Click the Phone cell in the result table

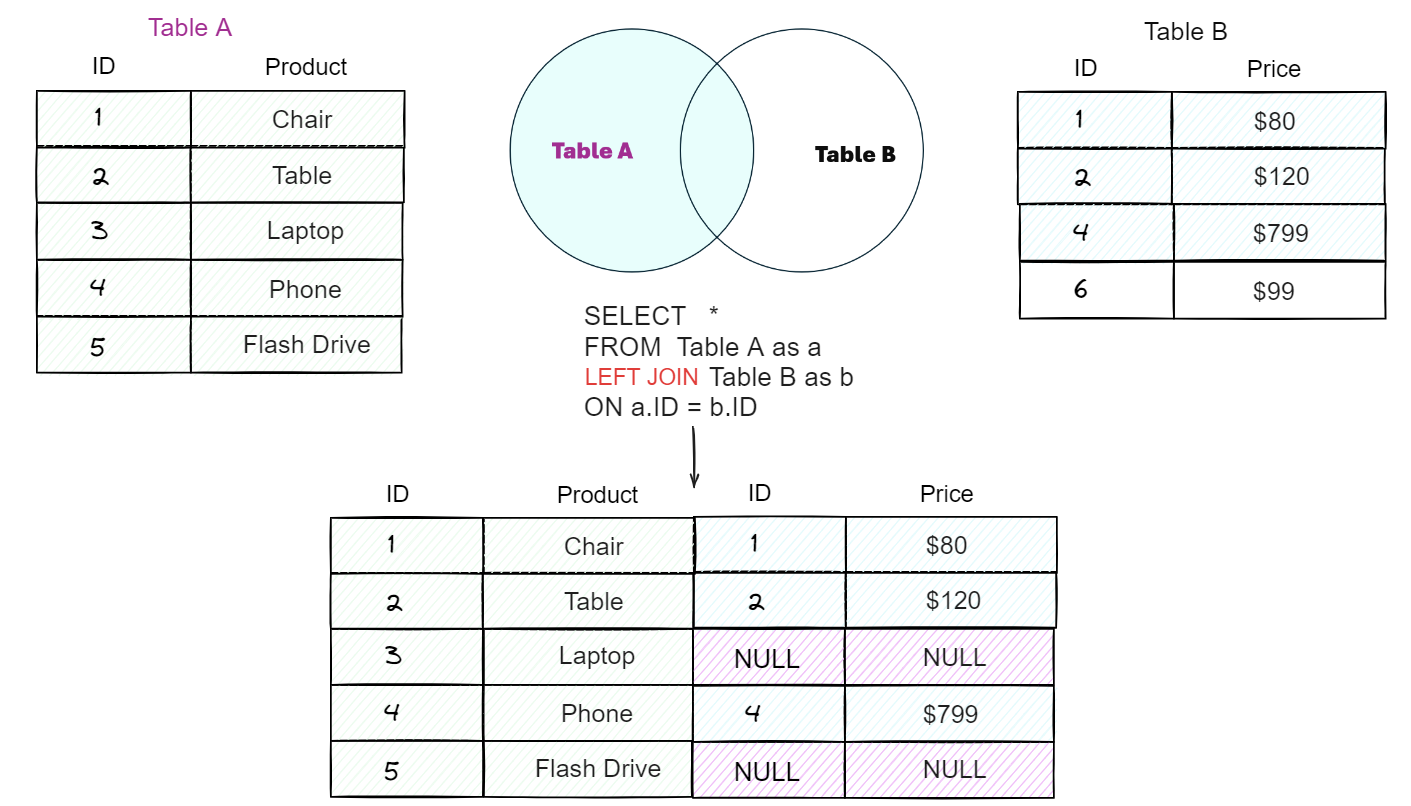[x=596, y=714]
